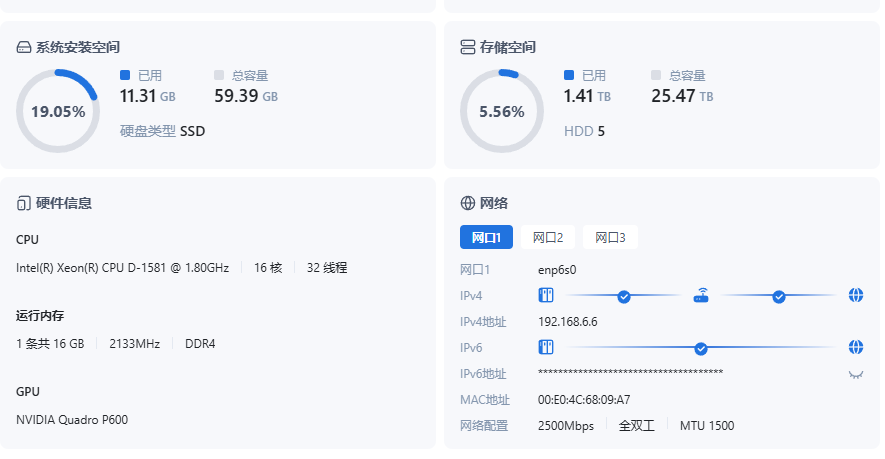Click grey 总容量 legend in storage space

pyautogui.click(x=678, y=76)
